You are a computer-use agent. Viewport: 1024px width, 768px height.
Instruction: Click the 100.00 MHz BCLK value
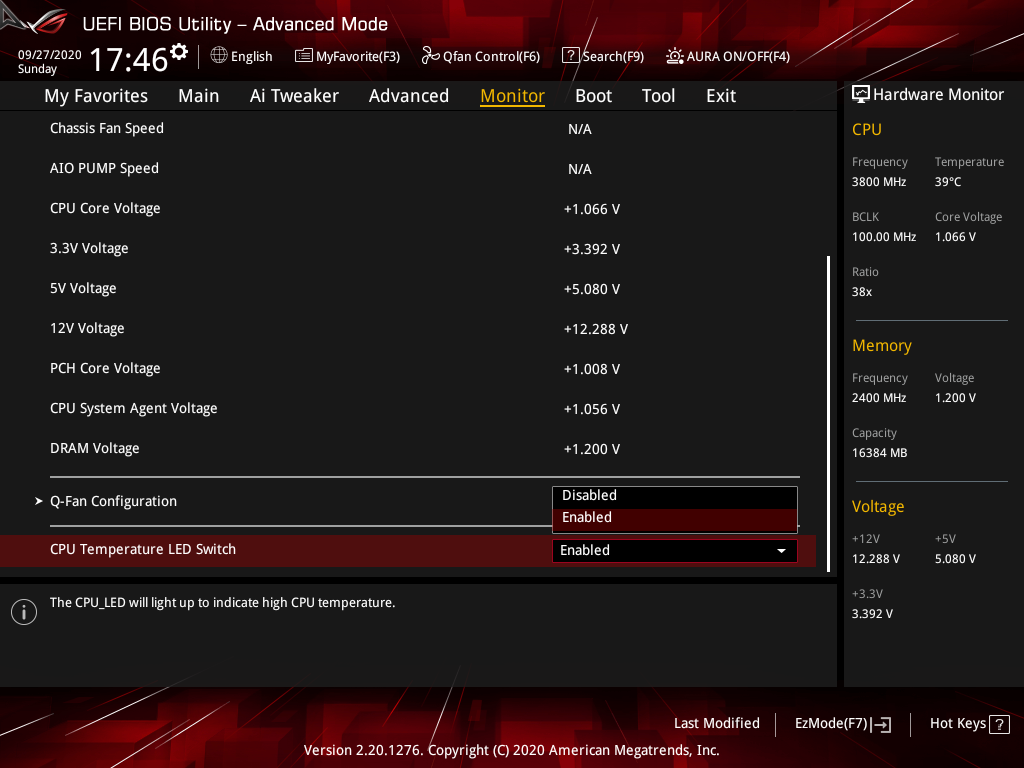884,236
